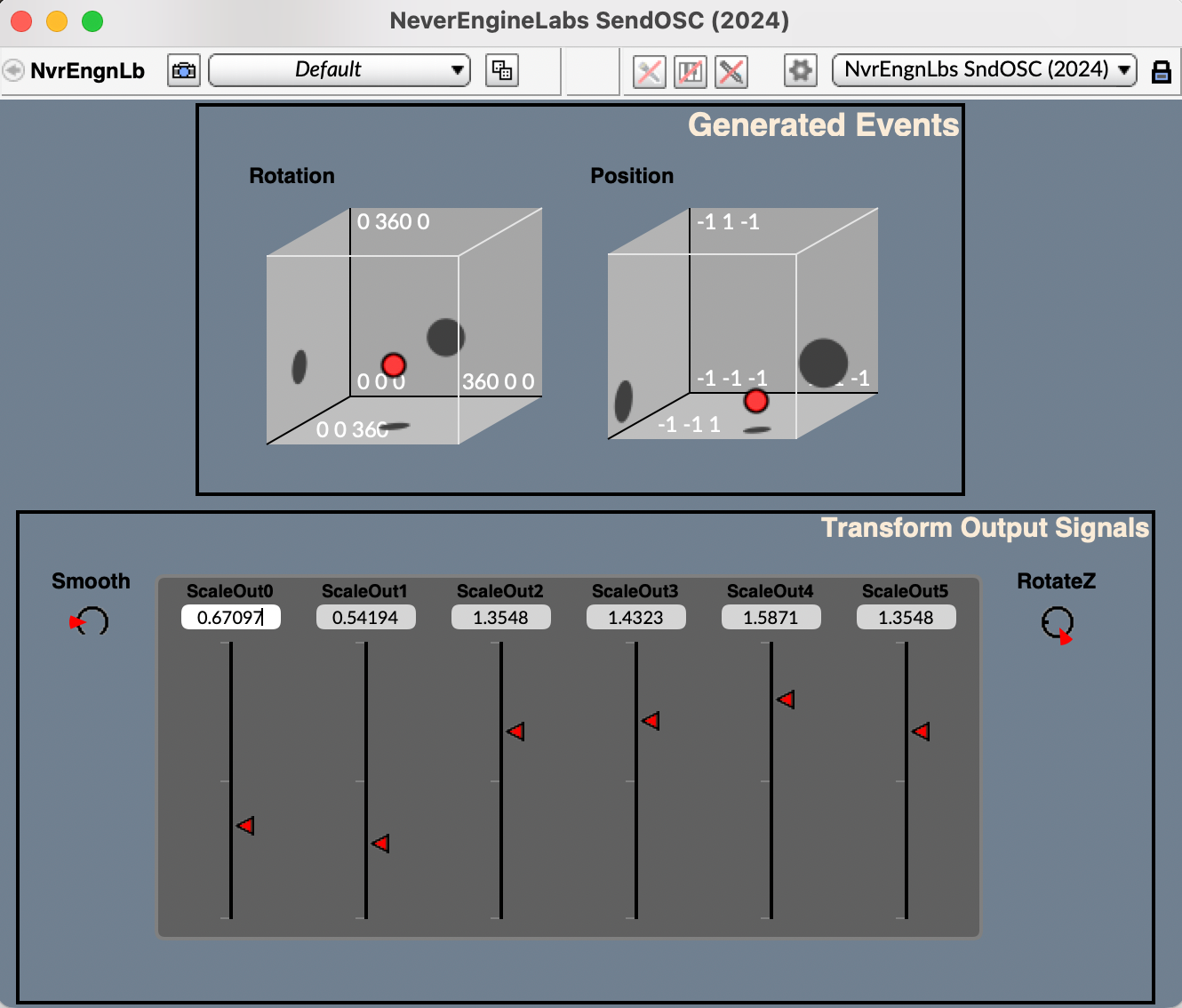
Task: Click the first crossed-out tool icon
Action: pos(650,71)
